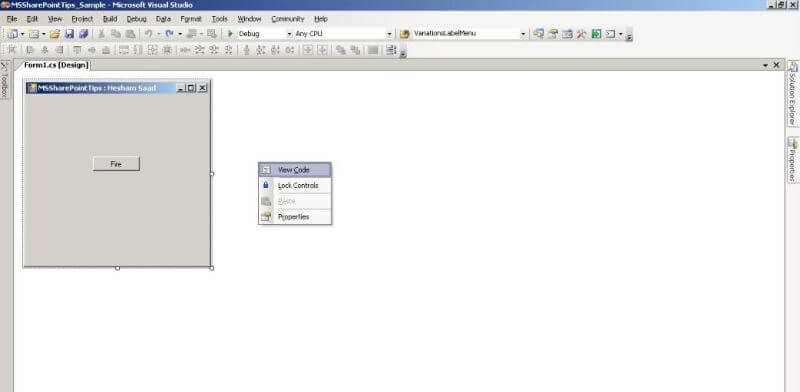Click the Redo arrow icon
The image size is (800, 392).
click(169, 34)
